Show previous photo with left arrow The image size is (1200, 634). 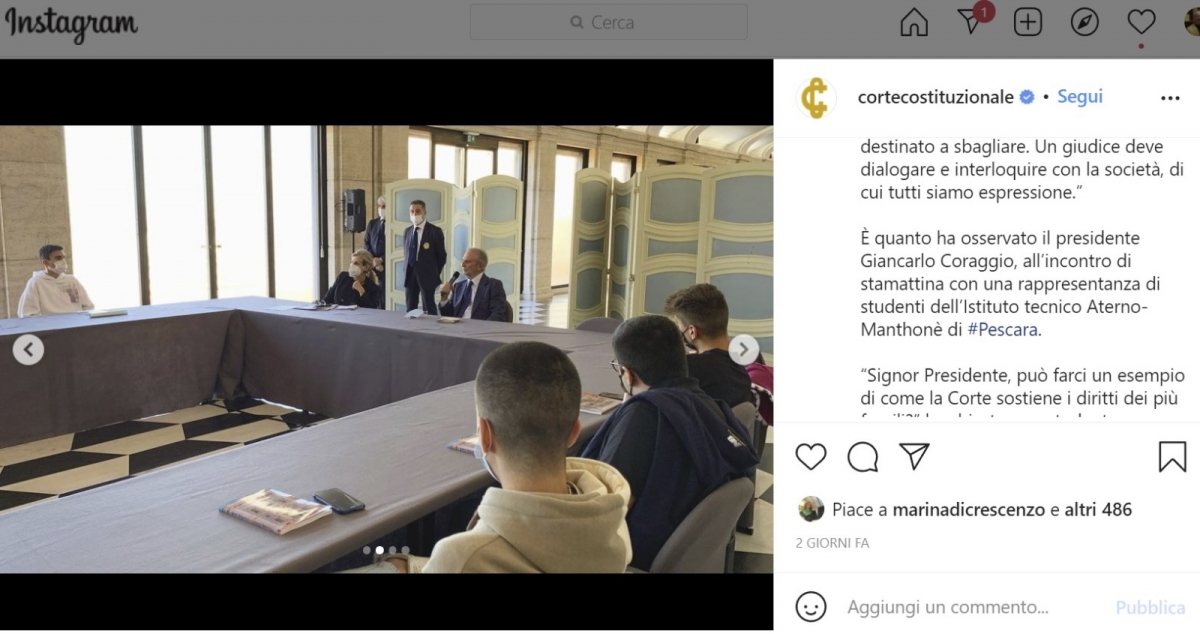(x=28, y=350)
